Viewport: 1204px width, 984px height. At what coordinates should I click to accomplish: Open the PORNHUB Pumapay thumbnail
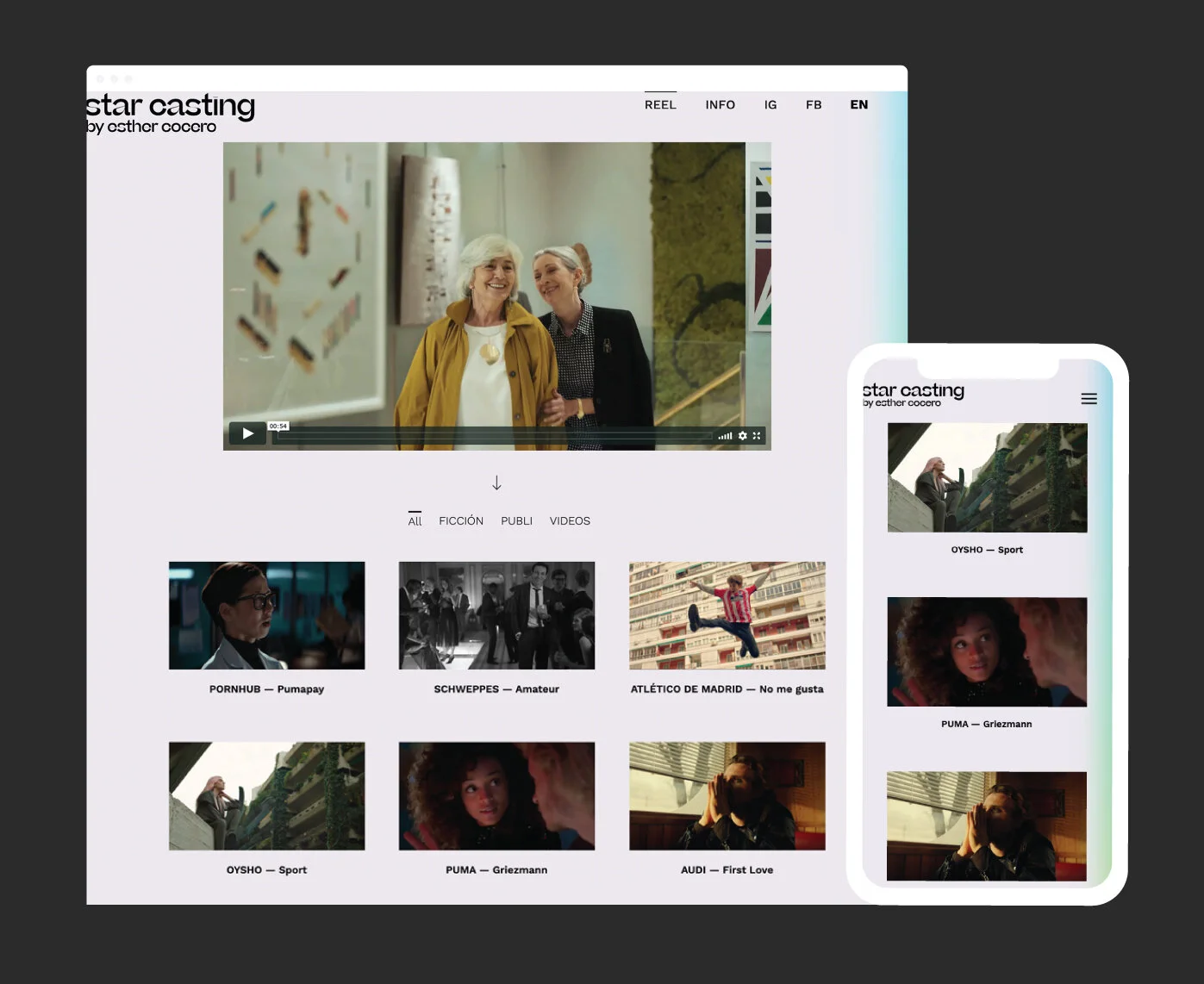(x=267, y=615)
